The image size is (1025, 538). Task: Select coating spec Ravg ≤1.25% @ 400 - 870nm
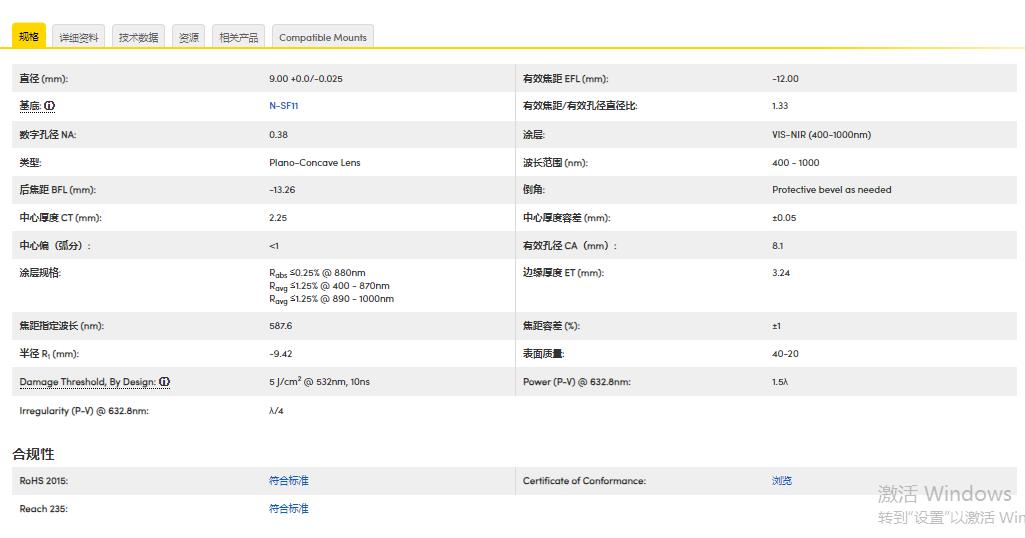click(329, 286)
